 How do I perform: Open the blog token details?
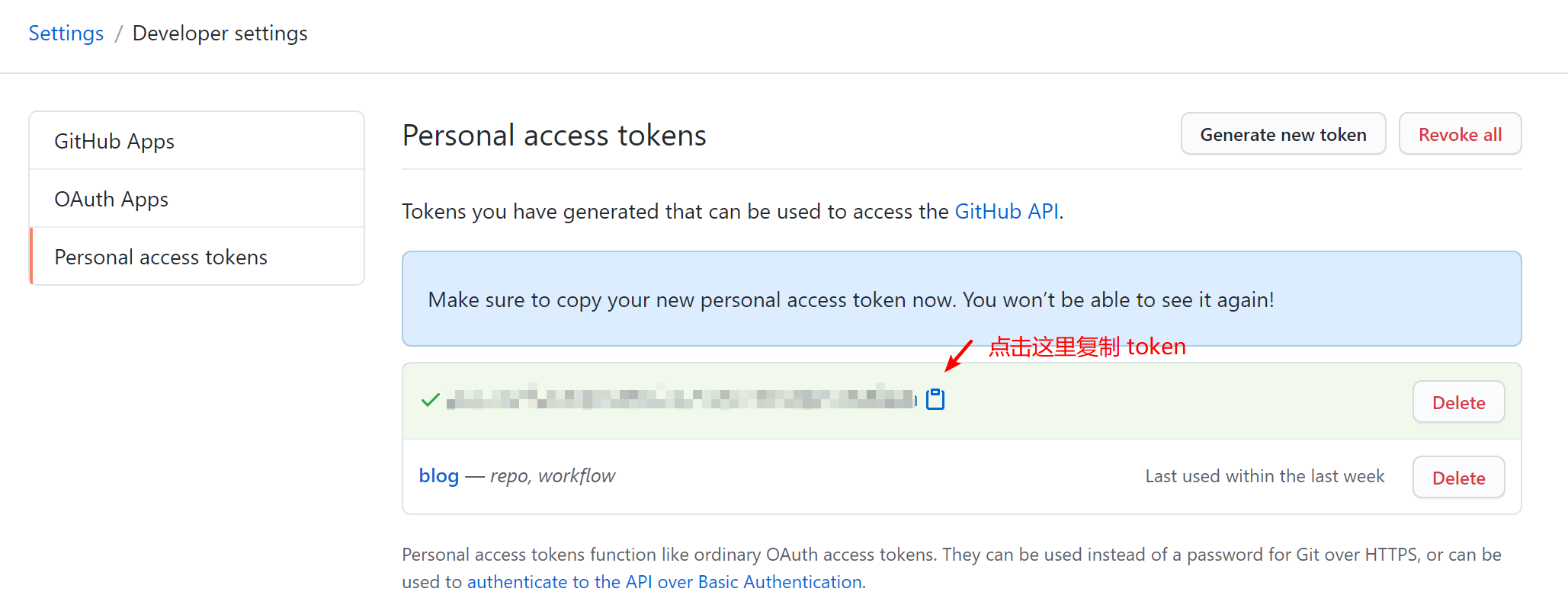pos(438,475)
